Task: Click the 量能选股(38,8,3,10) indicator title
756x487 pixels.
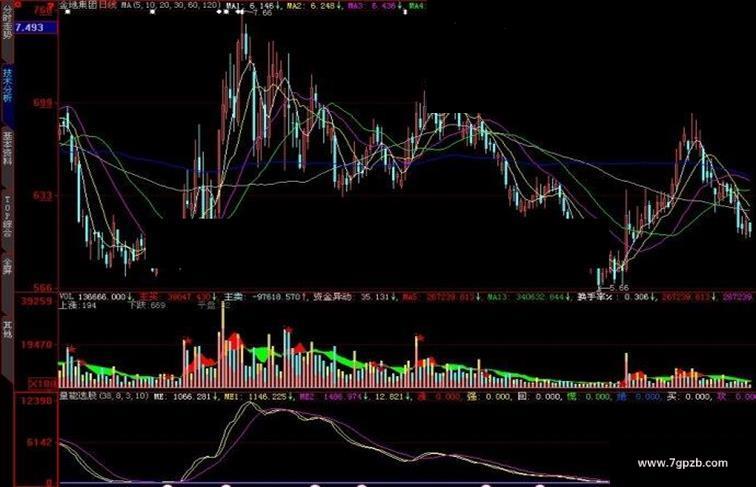Action: 104,396
